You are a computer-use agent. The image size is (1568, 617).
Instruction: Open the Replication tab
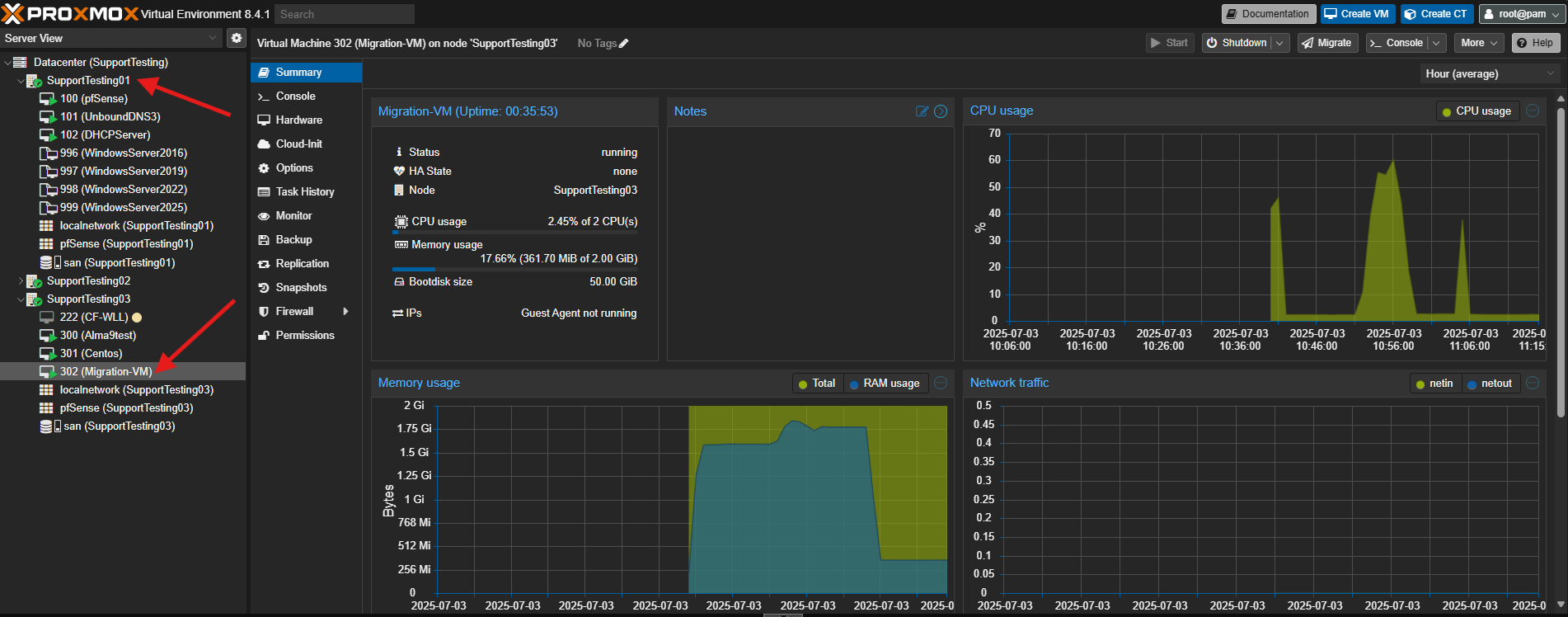coord(306,264)
